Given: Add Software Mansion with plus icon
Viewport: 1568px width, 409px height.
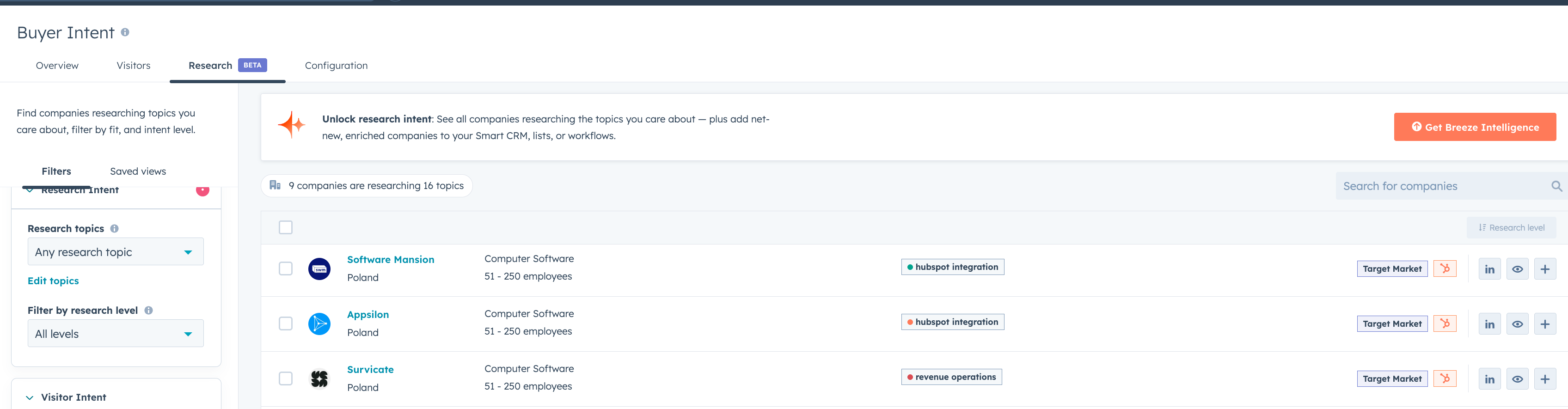Looking at the screenshot, I should click(x=1545, y=269).
